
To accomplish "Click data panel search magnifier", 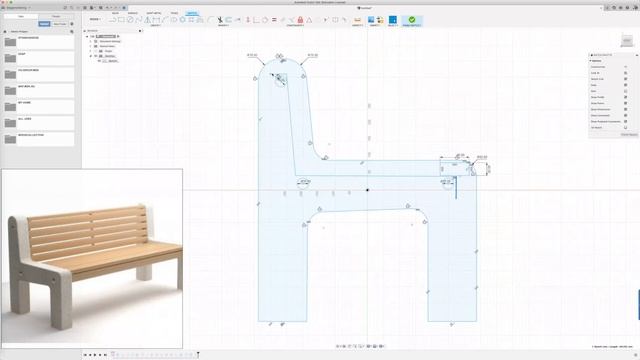I will click(x=72, y=31).
